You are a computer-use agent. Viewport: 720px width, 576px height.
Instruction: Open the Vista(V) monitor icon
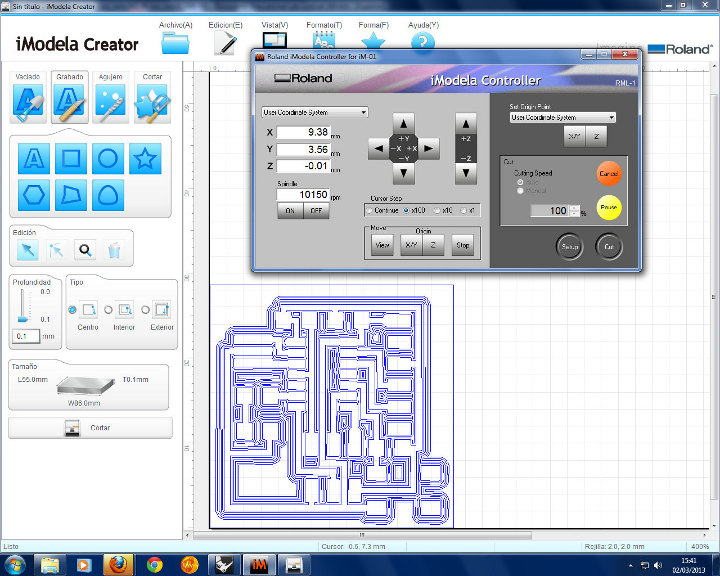[275, 40]
